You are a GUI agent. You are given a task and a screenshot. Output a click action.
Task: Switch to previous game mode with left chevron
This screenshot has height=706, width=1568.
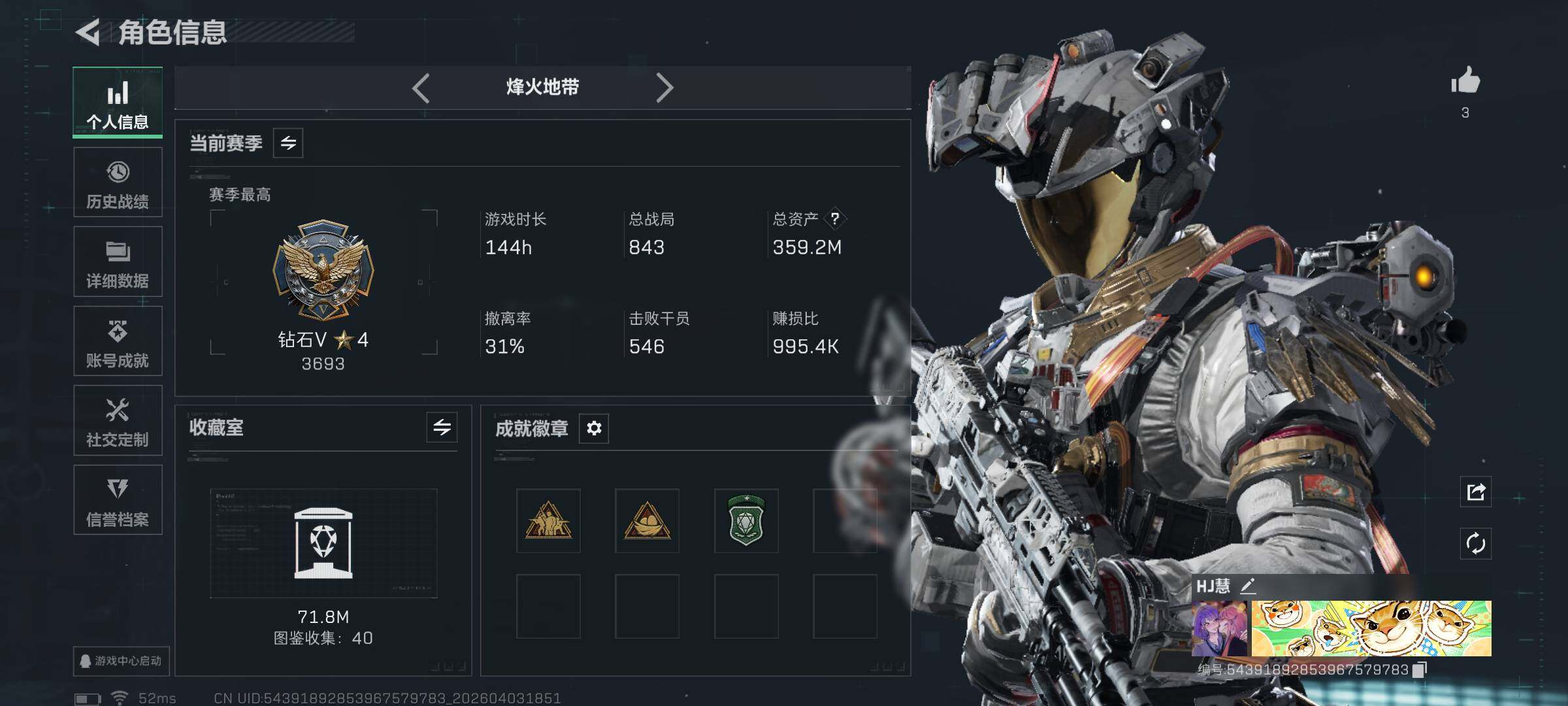pos(421,88)
